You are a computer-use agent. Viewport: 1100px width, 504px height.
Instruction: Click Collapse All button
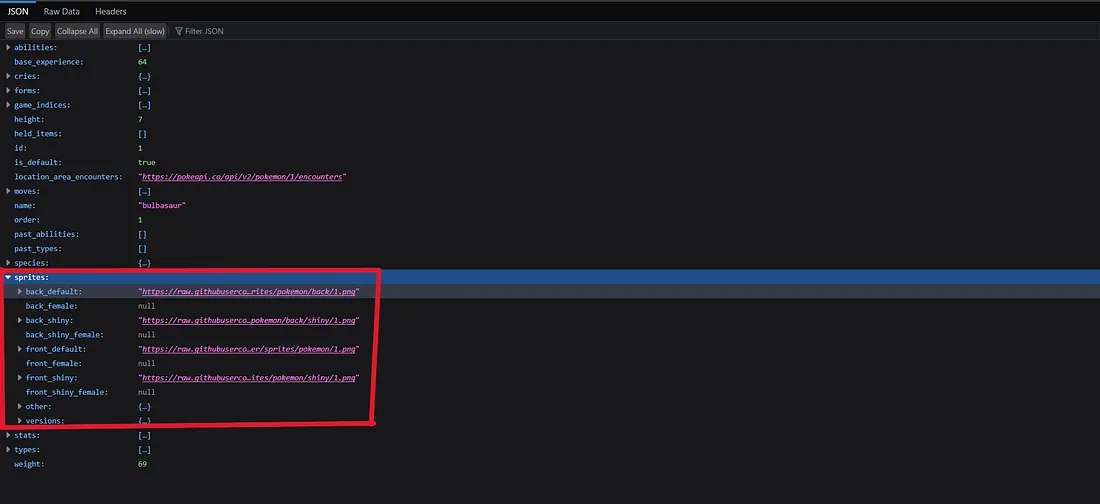(77, 31)
